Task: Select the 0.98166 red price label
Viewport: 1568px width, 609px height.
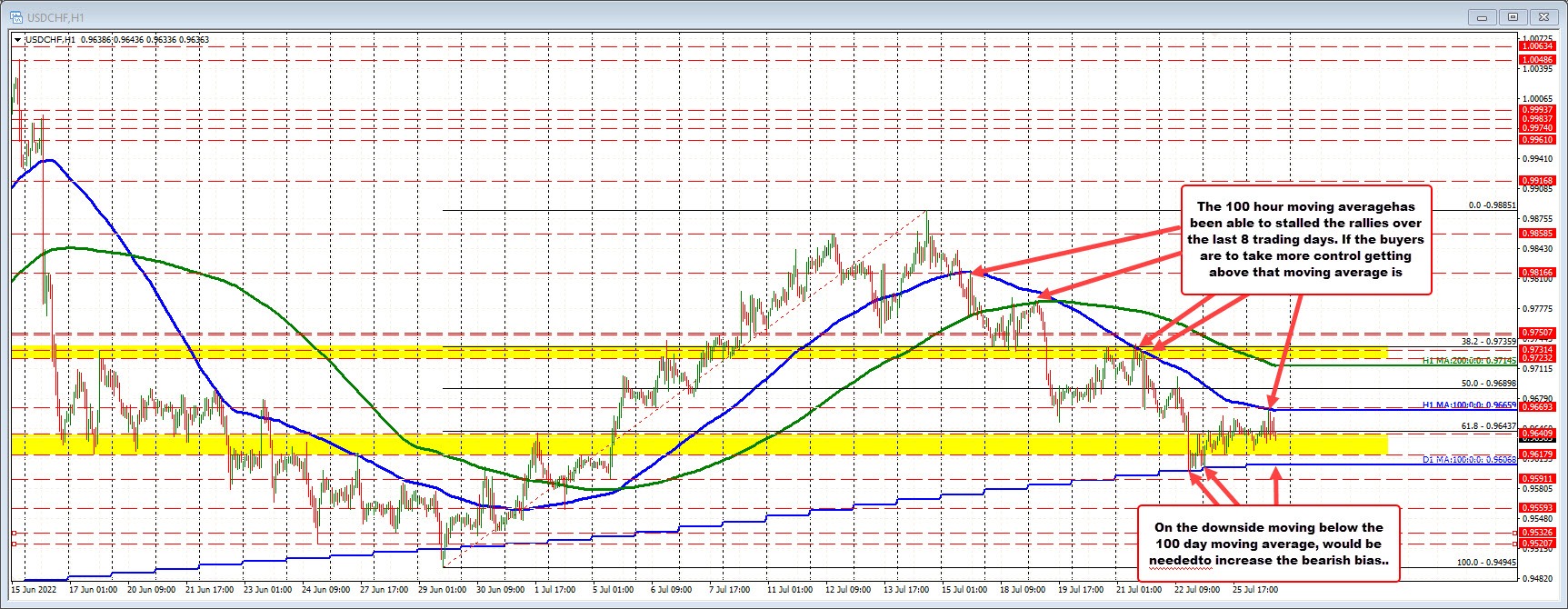Action: [1537, 272]
